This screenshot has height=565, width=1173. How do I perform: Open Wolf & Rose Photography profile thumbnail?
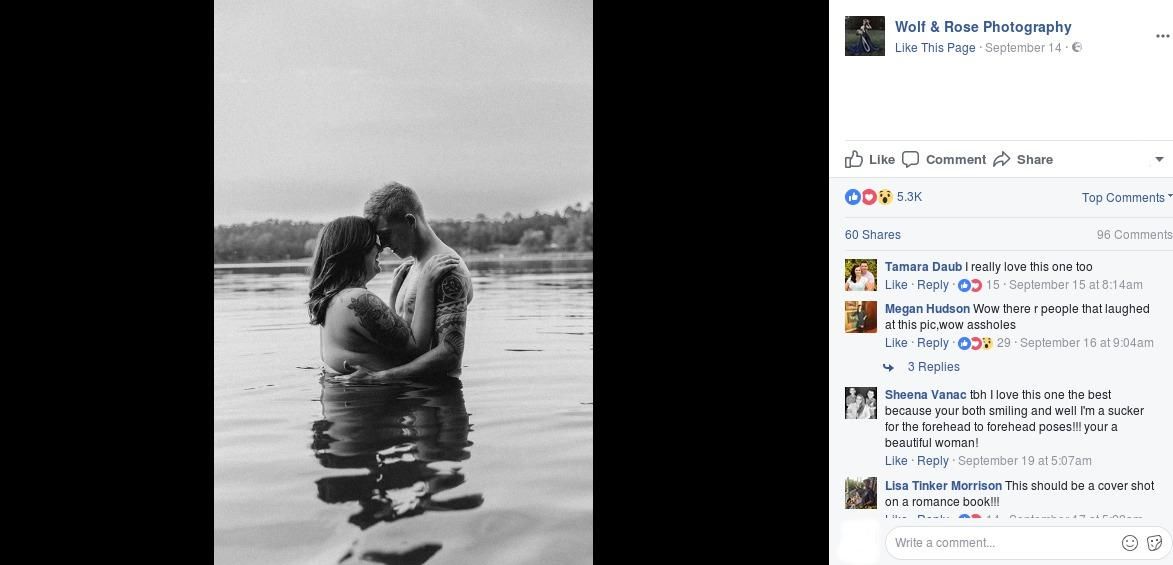[865, 36]
